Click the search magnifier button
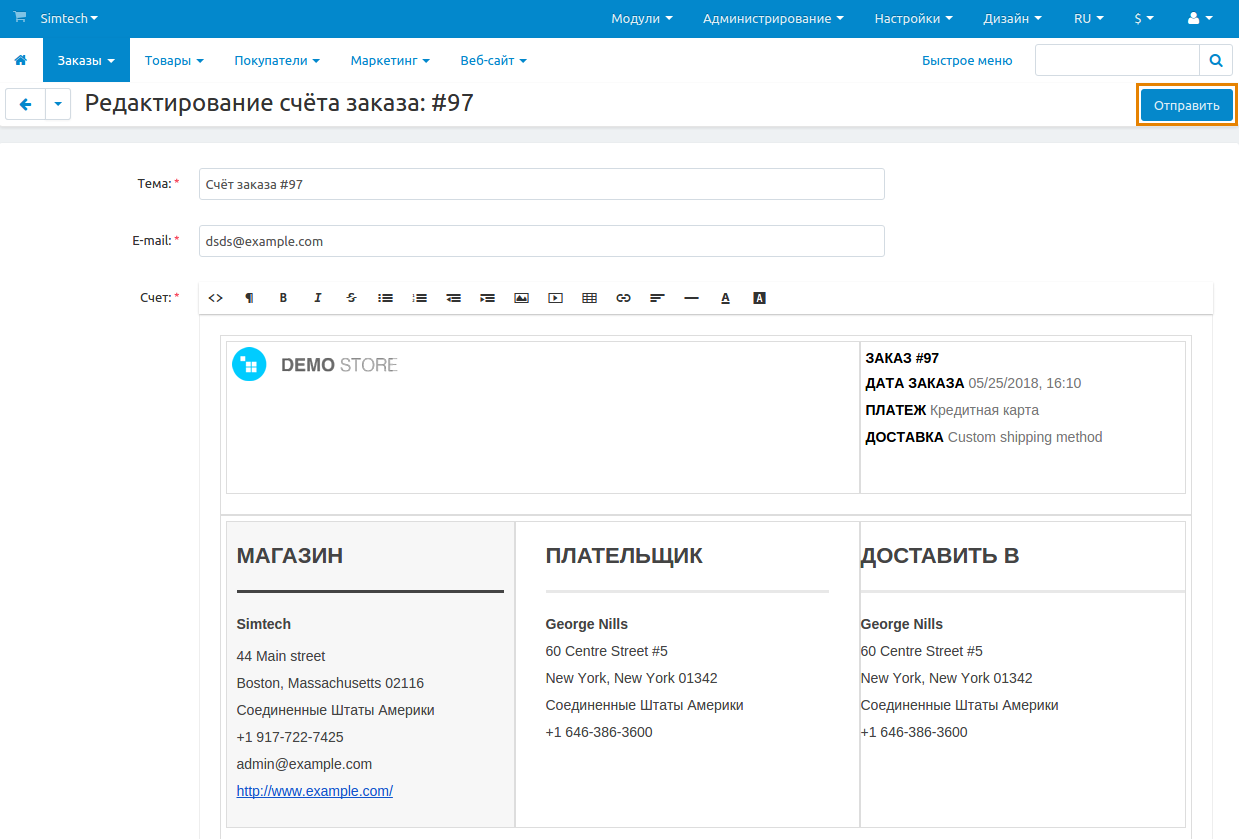The height and width of the screenshot is (839, 1239). pyautogui.click(x=1215, y=61)
